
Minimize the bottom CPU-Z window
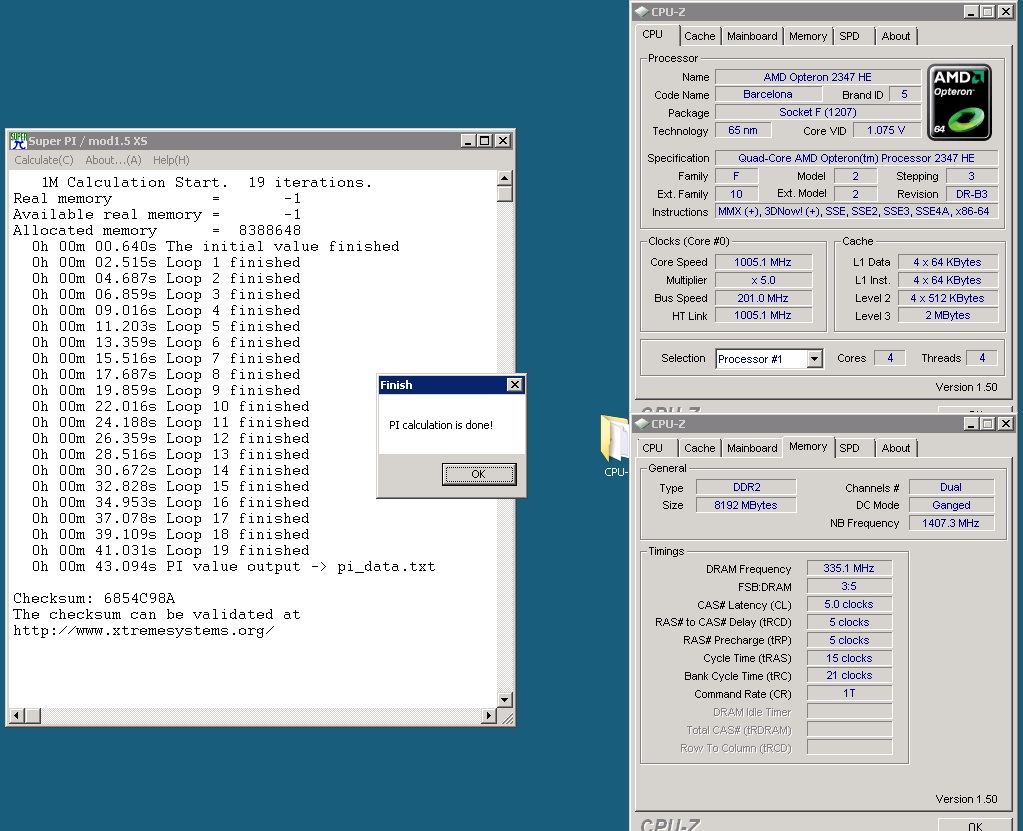pyautogui.click(x=971, y=424)
